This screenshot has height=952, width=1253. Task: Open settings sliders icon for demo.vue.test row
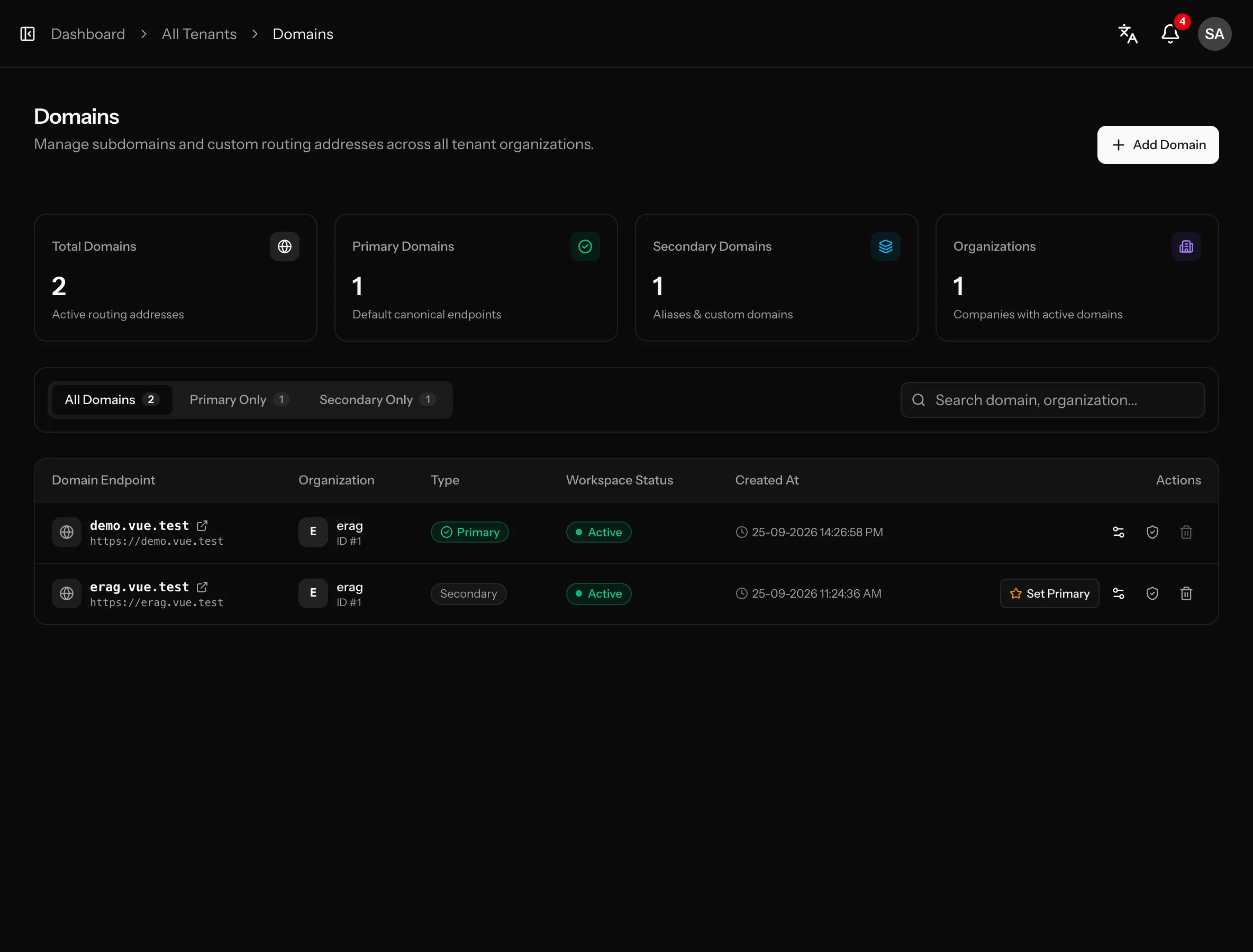1118,532
